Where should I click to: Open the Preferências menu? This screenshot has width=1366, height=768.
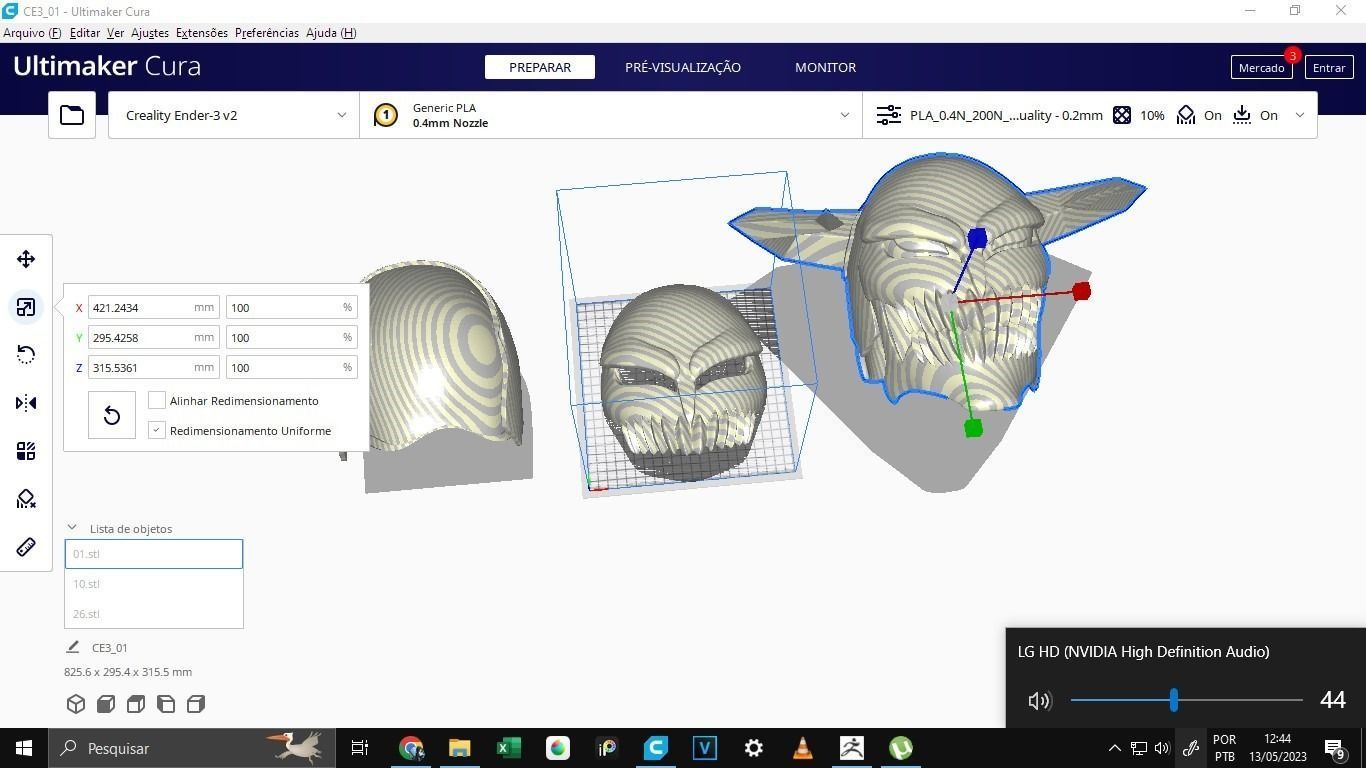(267, 33)
